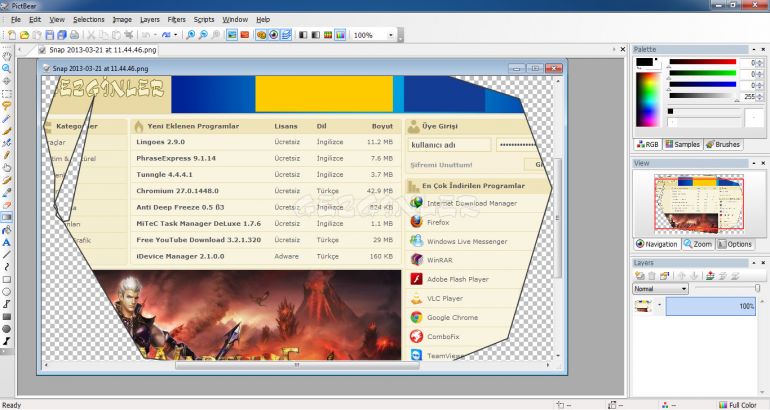The height and width of the screenshot is (410, 770).
Task: Save all with the stacked disks icon
Action: 62,35
